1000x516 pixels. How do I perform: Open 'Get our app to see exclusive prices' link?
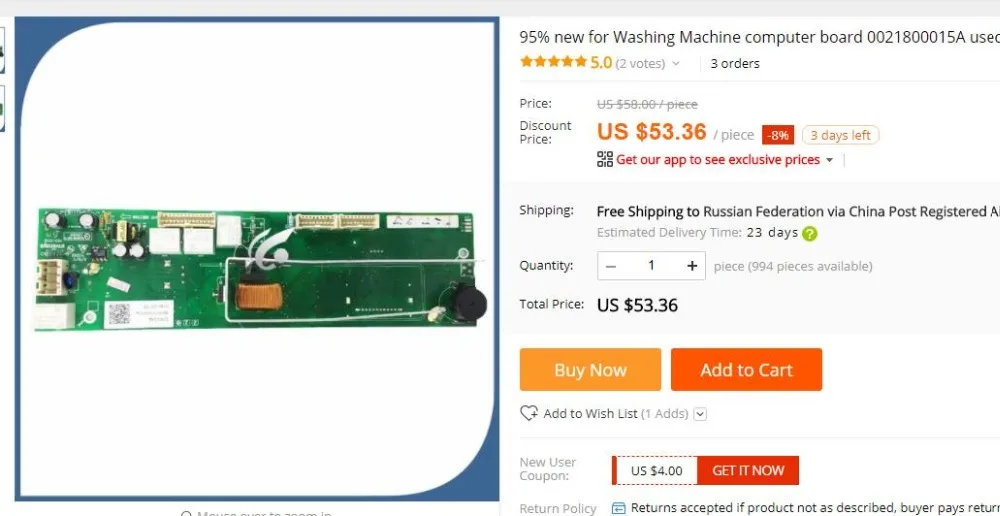pyautogui.click(x=717, y=159)
